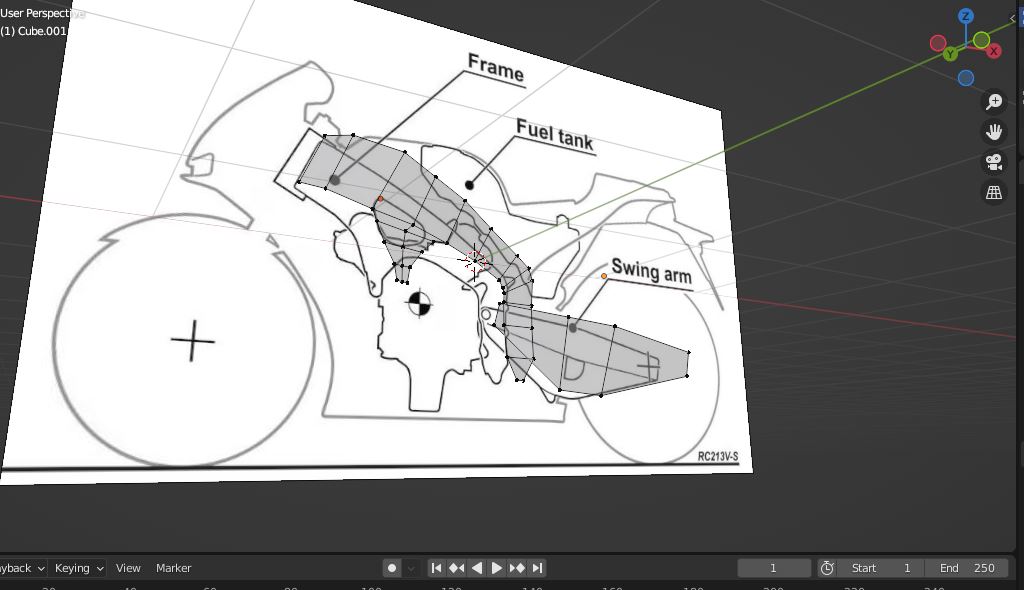Click the current frame field showing 1

pyautogui.click(x=774, y=568)
